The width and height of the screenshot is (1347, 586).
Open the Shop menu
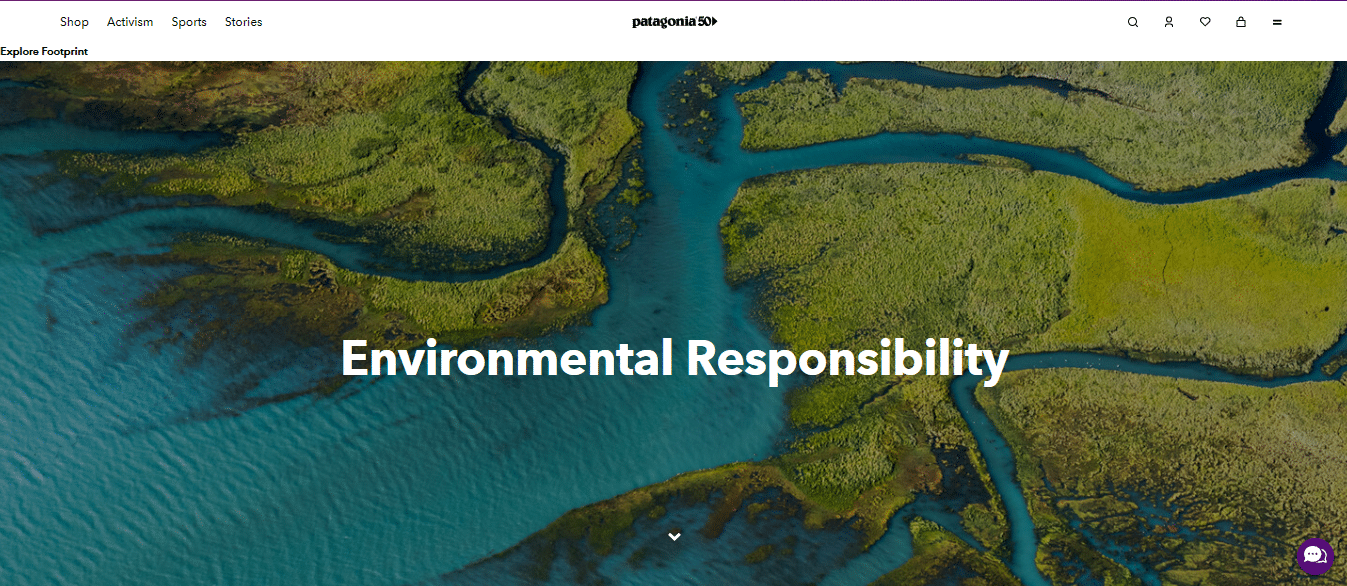(x=74, y=22)
